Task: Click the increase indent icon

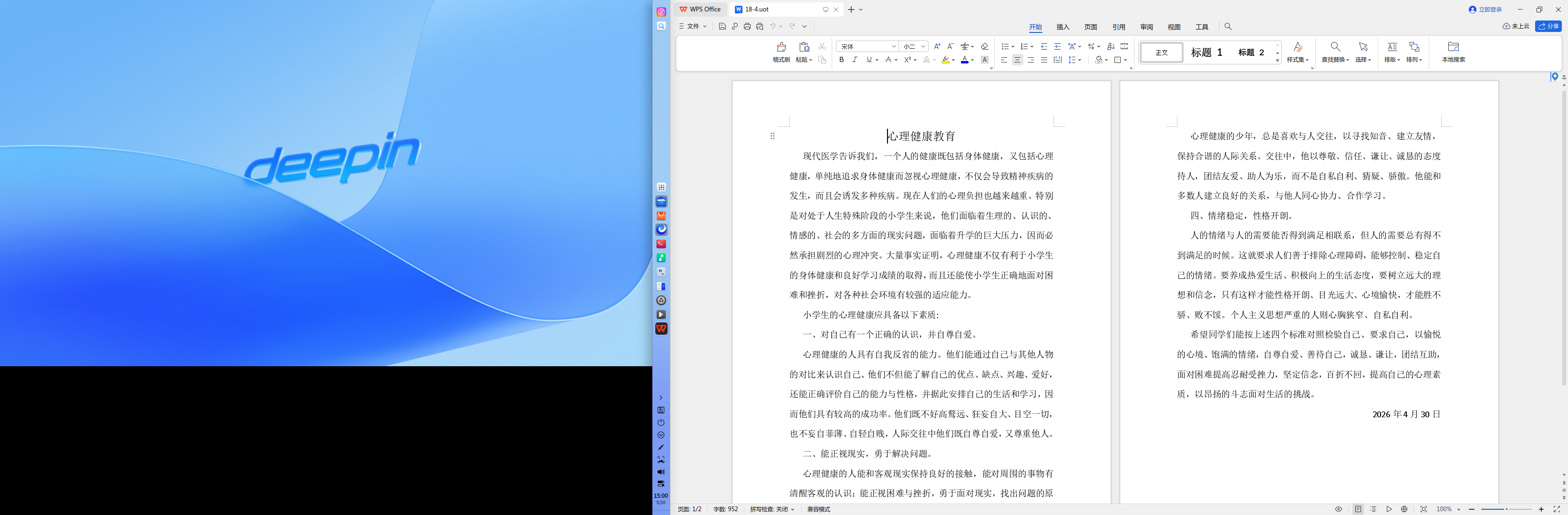Action: (x=1057, y=46)
